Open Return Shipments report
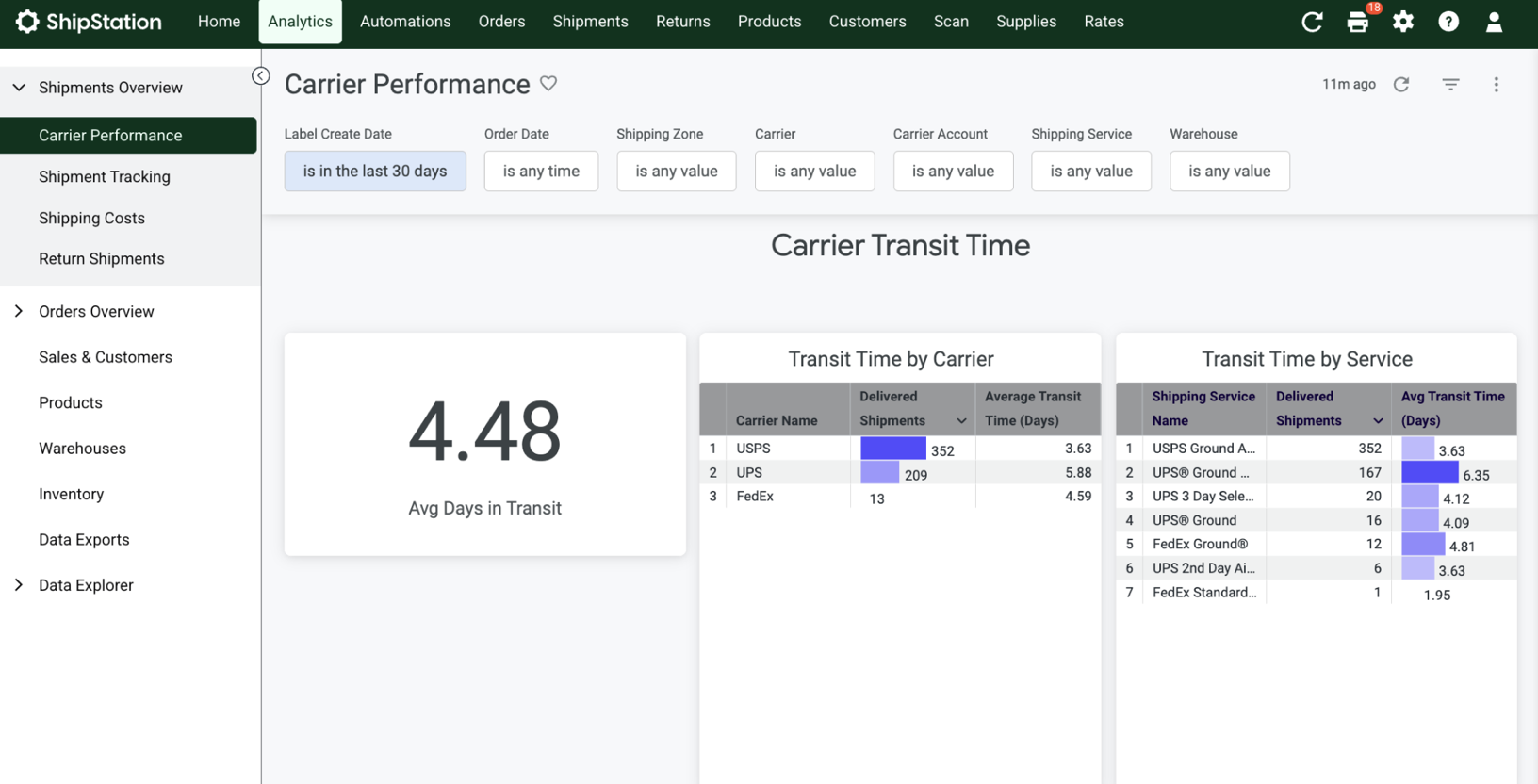This screenshot has height=784, width=1538. tap(102, 259)
